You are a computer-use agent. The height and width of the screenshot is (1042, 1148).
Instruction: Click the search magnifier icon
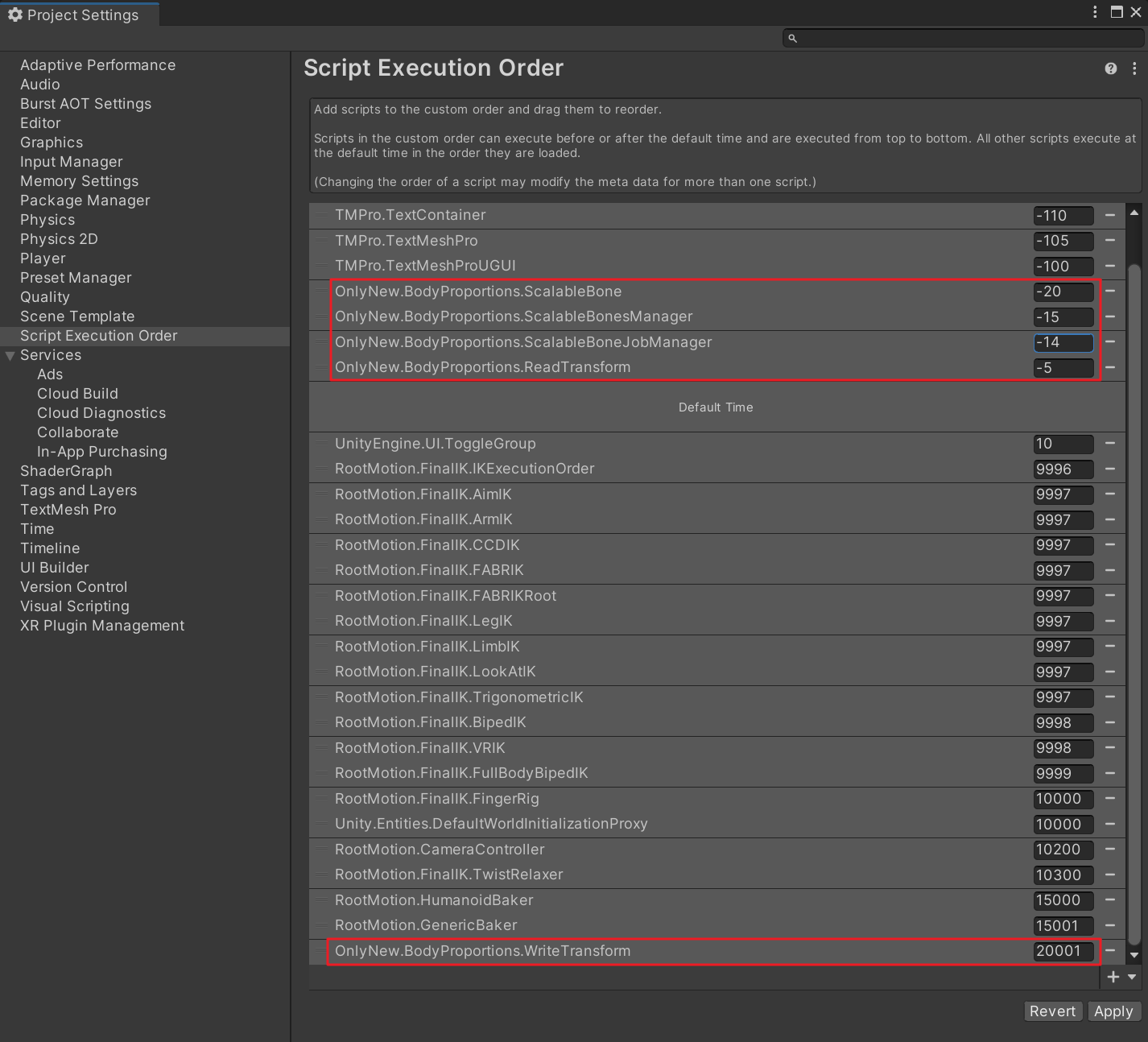coord(792,38)
